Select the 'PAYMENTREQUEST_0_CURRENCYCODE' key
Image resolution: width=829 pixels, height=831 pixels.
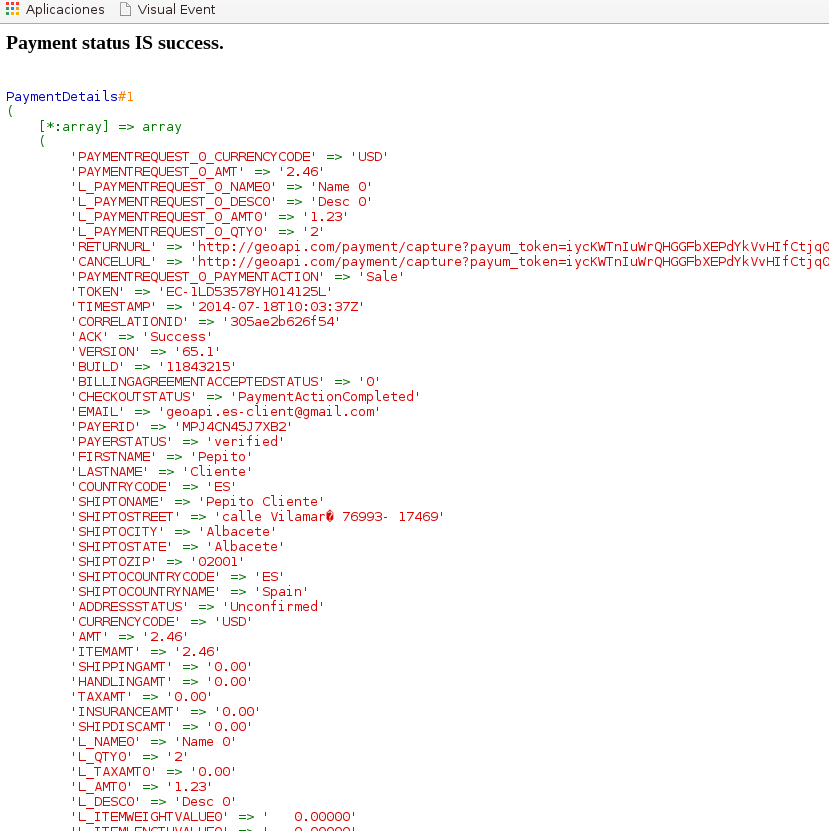(193, 157)
